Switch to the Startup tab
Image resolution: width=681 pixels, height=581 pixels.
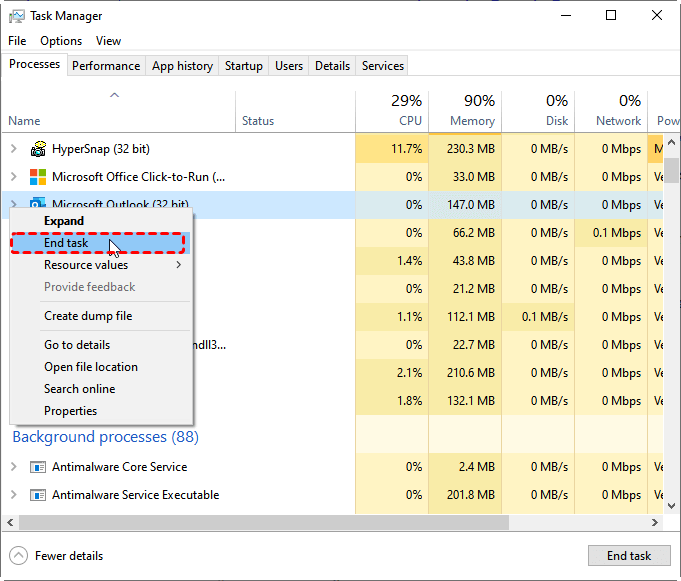point(244,66)
